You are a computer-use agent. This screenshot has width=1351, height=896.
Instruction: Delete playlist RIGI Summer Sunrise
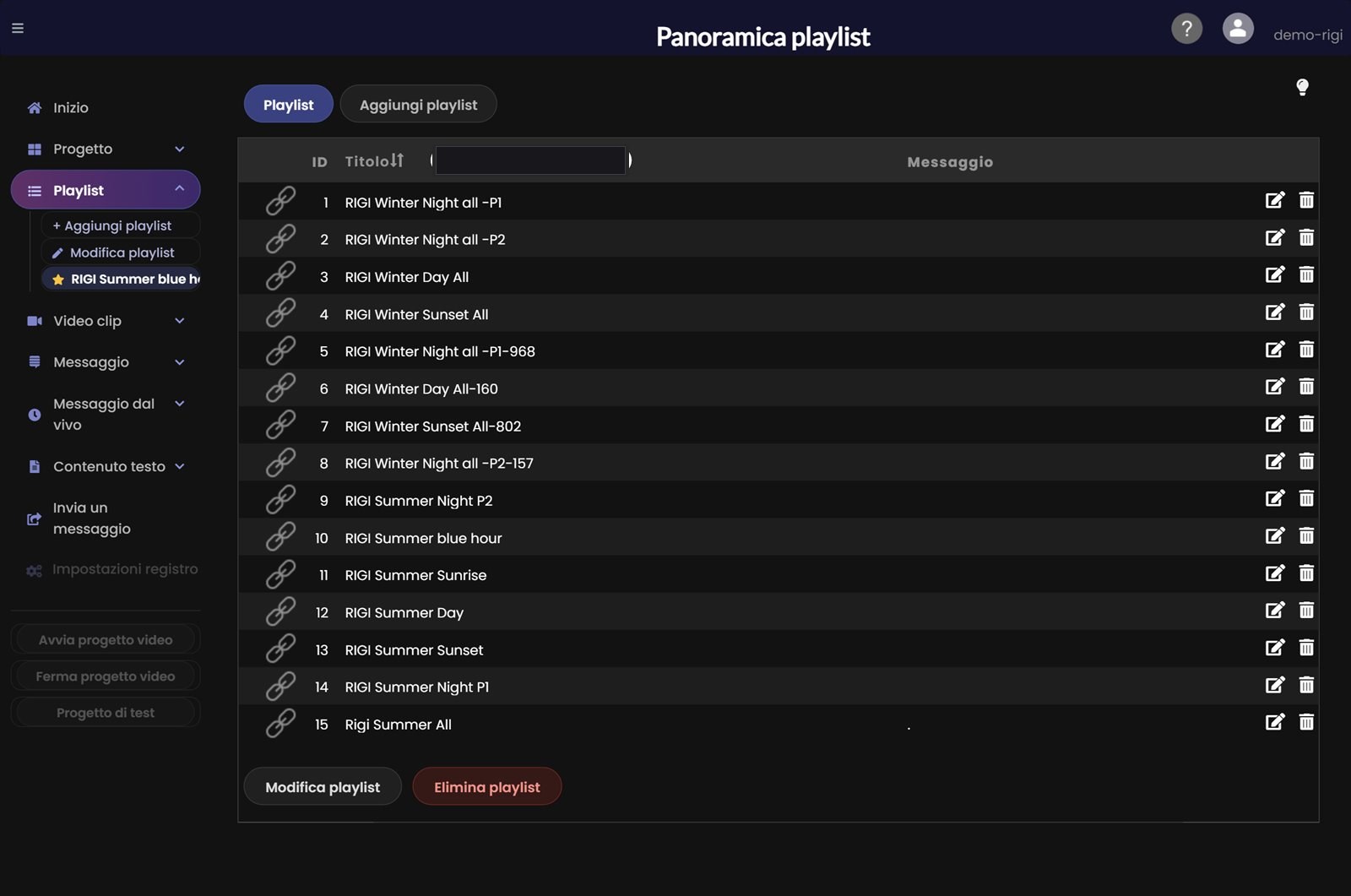pyautogui.click(x=1306, y=573)
